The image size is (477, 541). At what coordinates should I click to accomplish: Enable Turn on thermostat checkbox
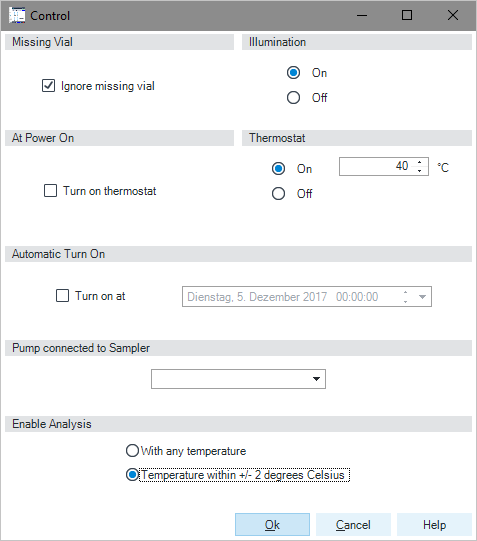tap(50, 190)
